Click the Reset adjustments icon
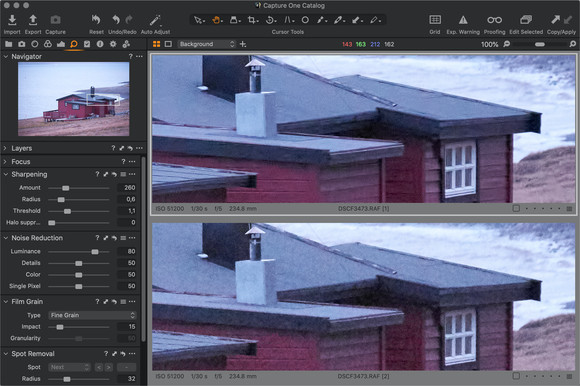 tap(96, 20)
